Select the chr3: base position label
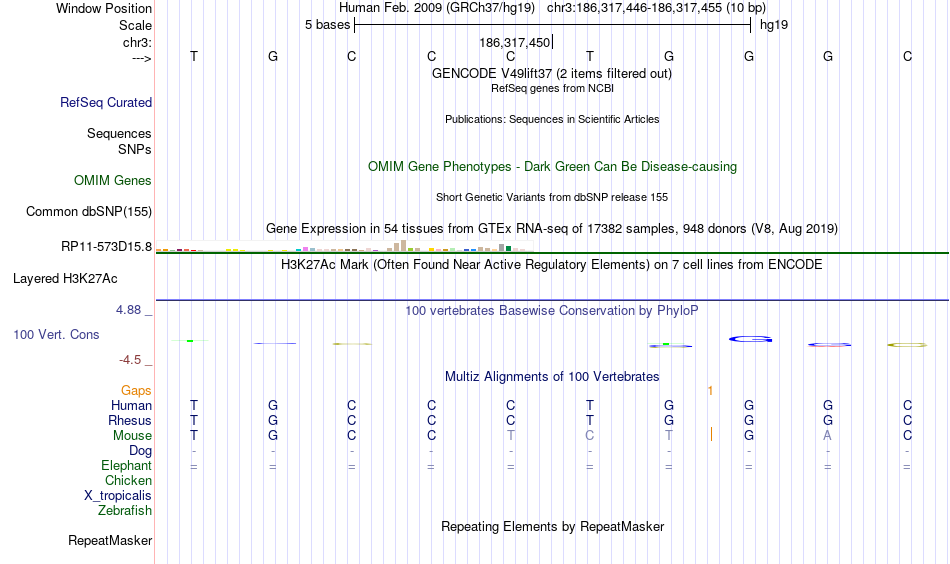The height and width of the screenshot is (564, 950). point(137,42)
